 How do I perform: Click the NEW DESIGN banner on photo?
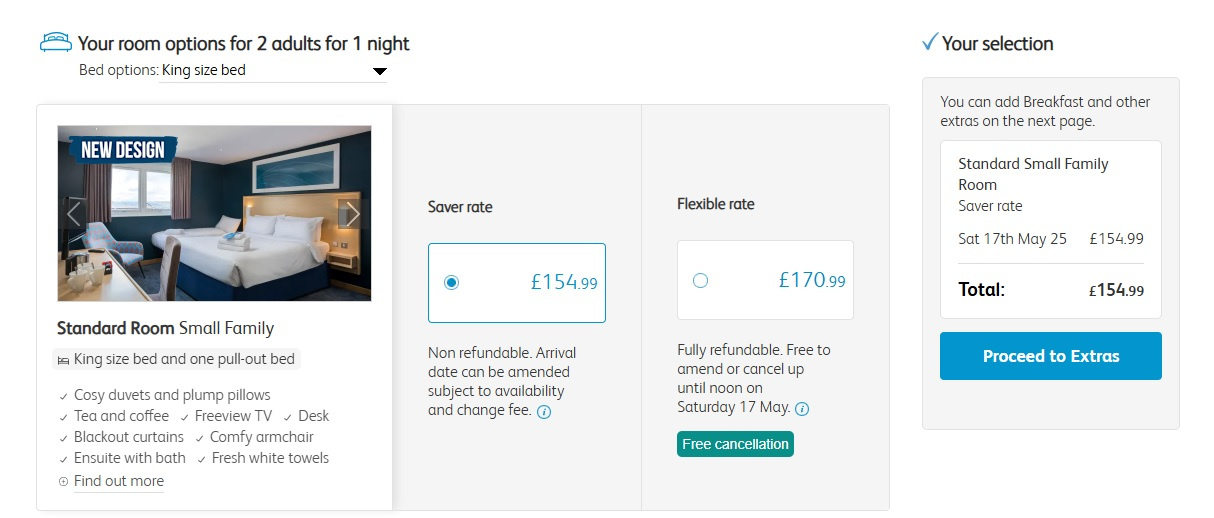(x=123, y=150)
